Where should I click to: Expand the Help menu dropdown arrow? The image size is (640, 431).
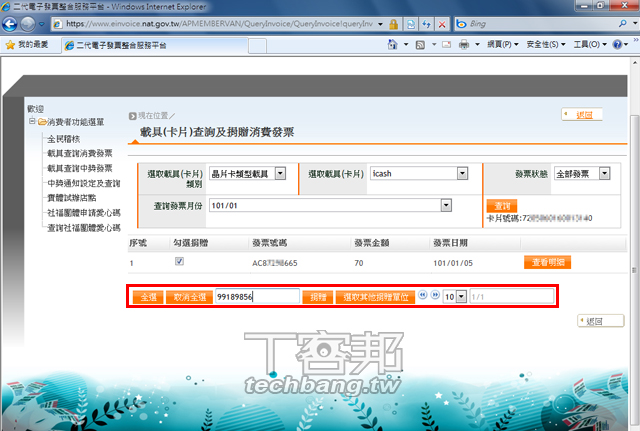(x=626, y=44)
